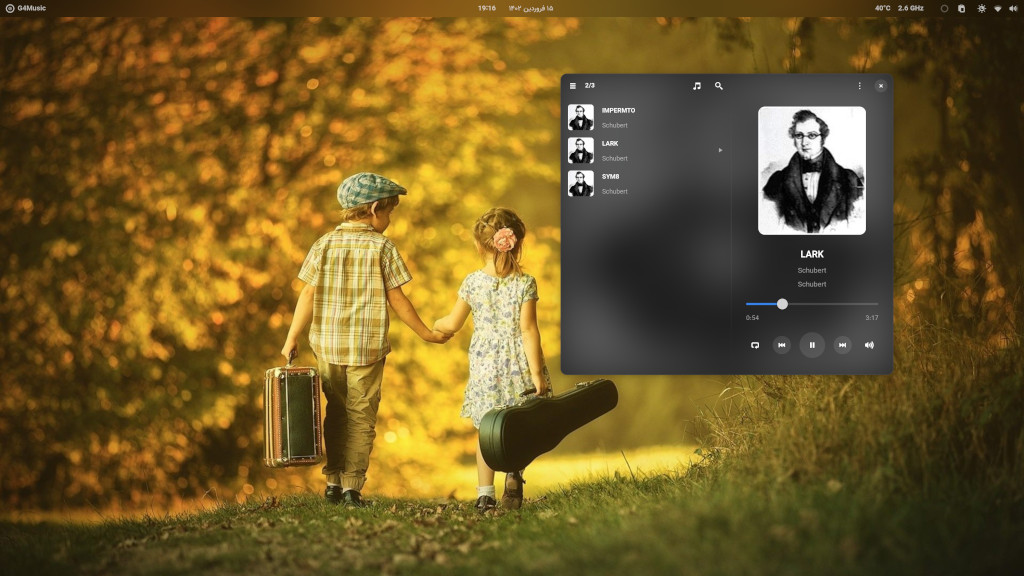
Task: Click the clipboard indicator in top bar
Action: (962, 8)
